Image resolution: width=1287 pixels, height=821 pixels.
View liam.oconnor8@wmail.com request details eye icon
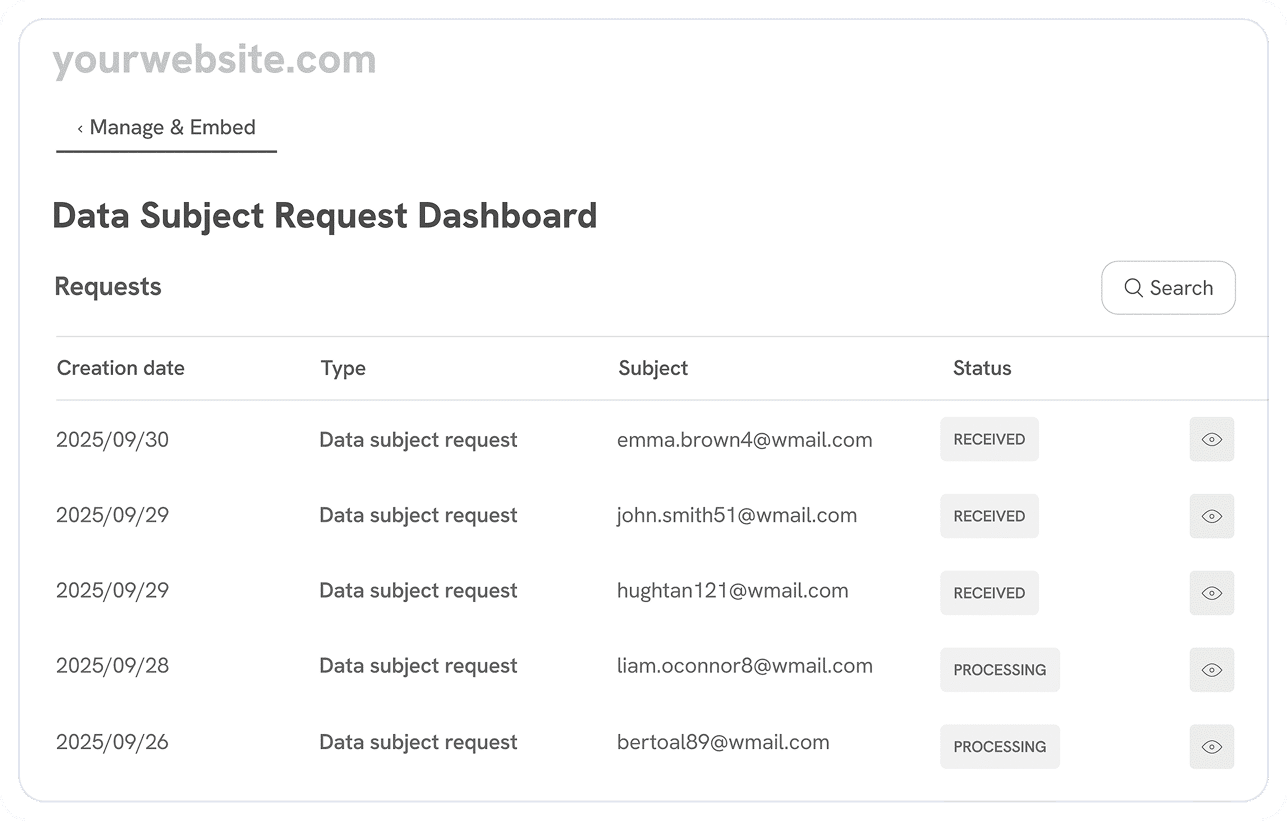pos(1211,670)
